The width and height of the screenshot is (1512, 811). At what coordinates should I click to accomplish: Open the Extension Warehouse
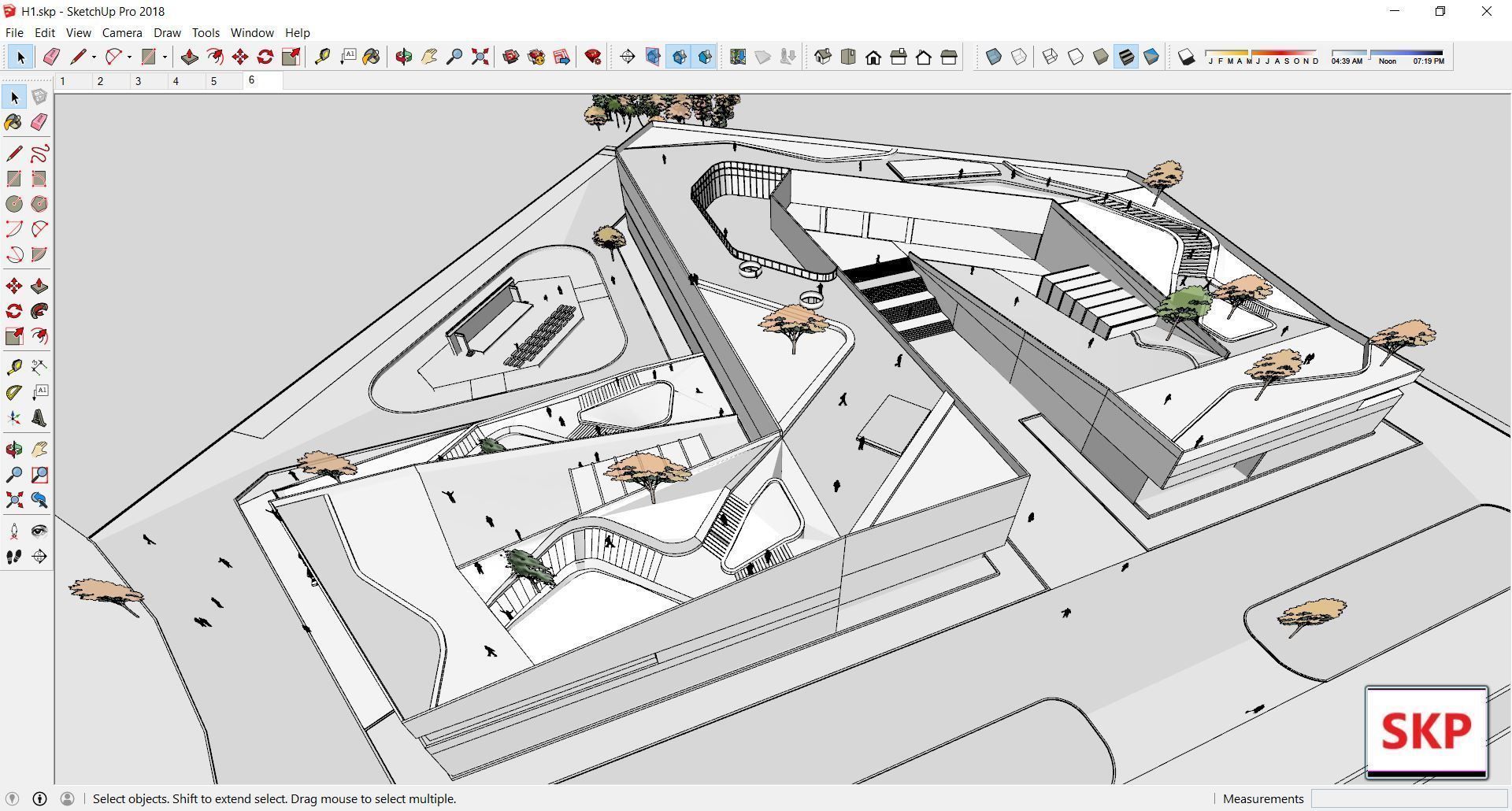pyautogui.click(x=536, y=57)
